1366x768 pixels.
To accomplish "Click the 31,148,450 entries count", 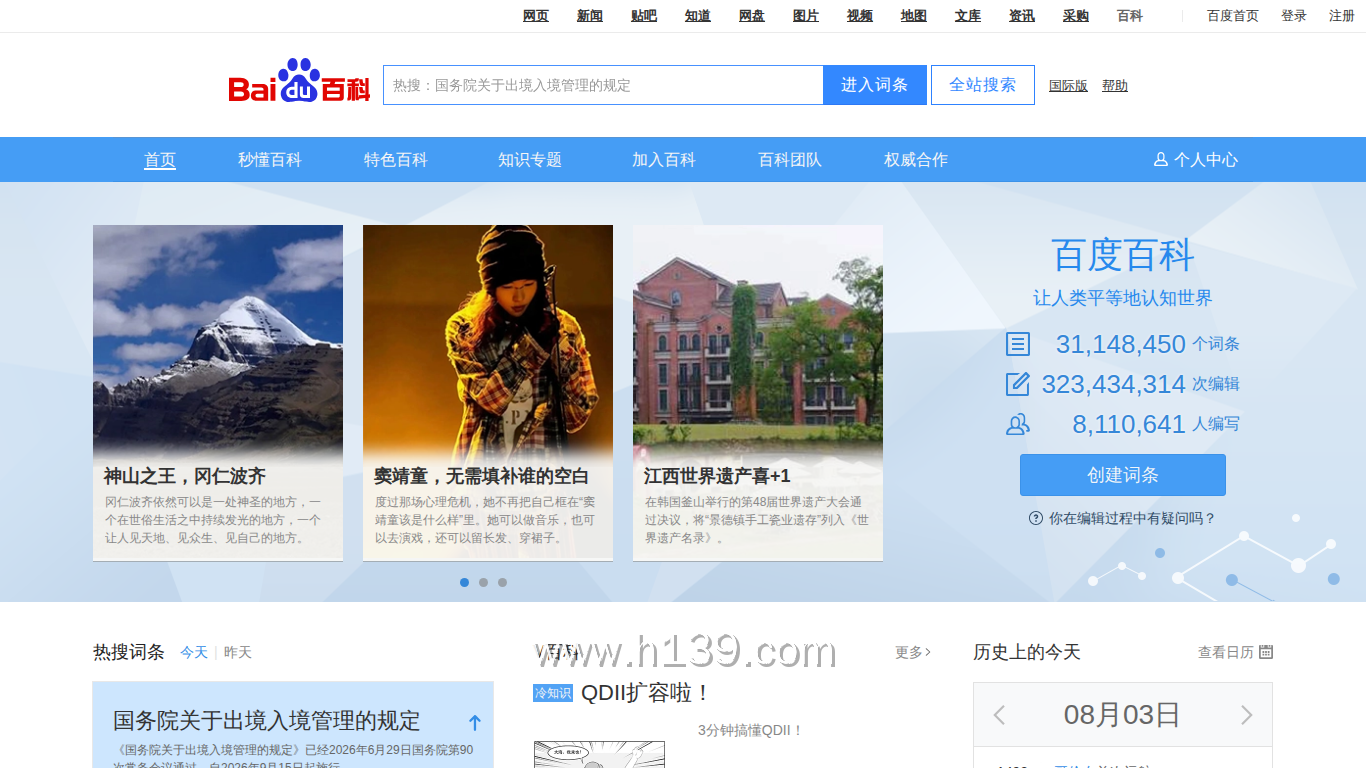I will (1121, 344).
